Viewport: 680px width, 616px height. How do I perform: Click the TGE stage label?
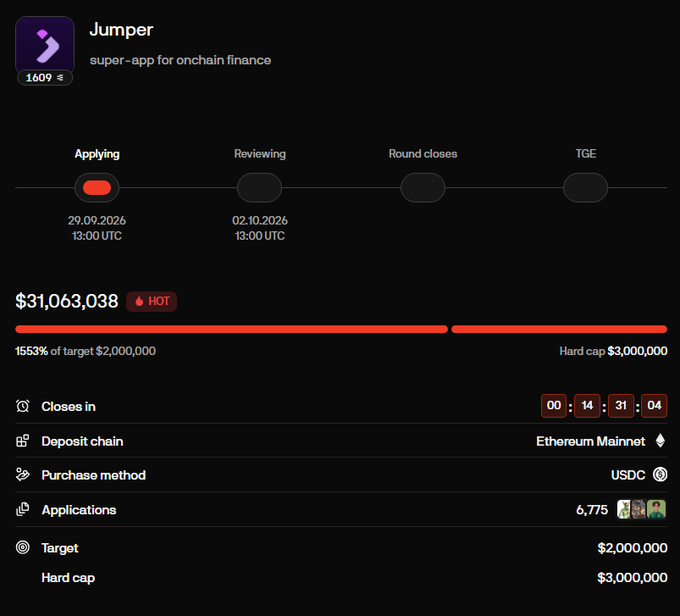pyautogui.click(x=585, y=154)
